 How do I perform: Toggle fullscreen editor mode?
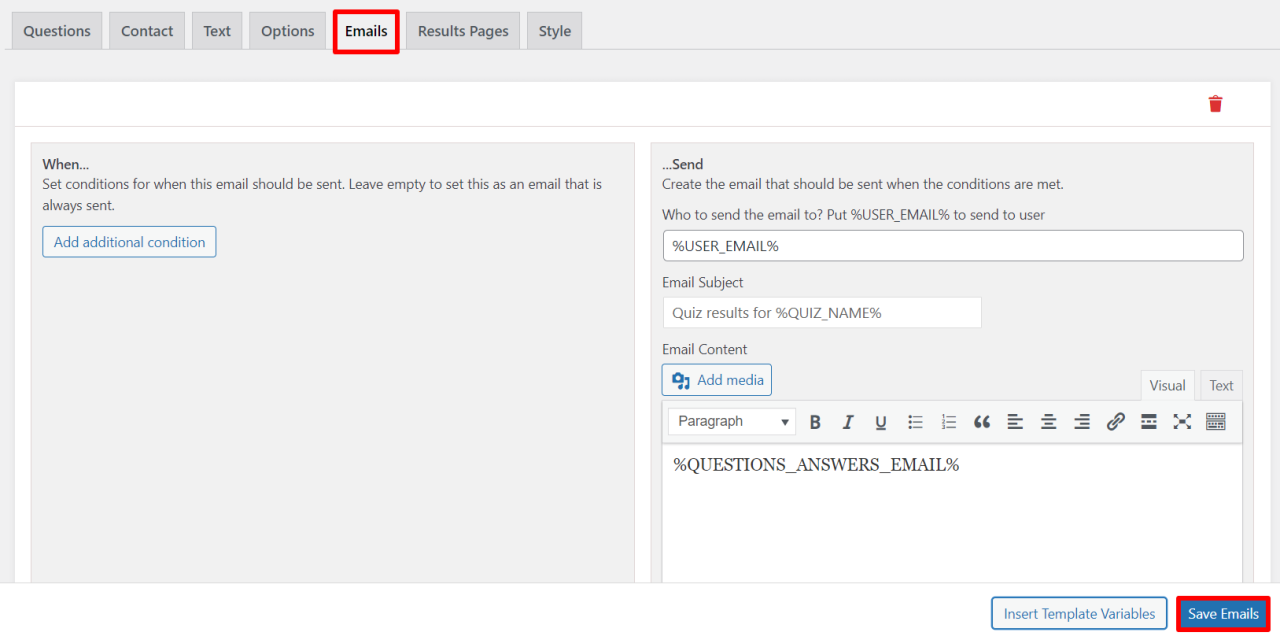(1182, 422)
